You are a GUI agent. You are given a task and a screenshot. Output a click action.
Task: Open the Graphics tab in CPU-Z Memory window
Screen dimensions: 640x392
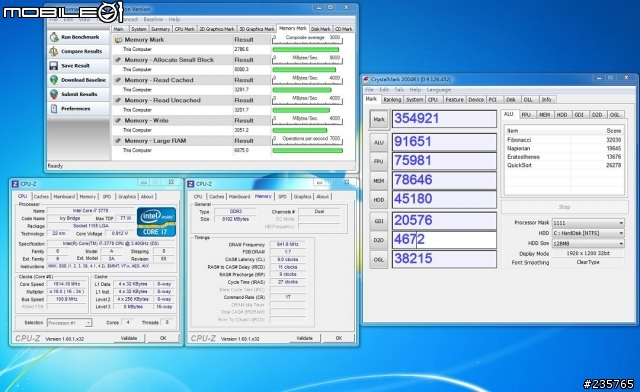302,196
